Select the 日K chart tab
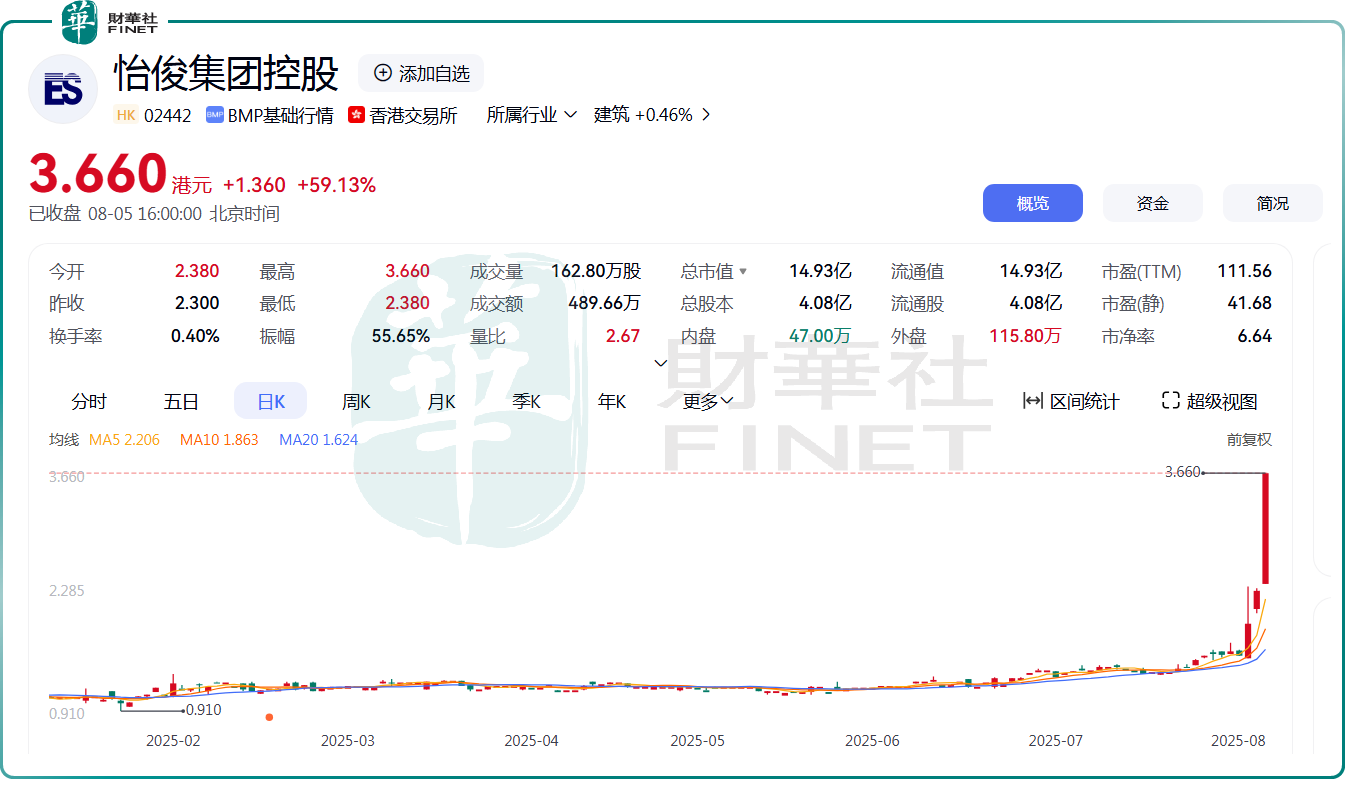 (x=271, y=401)
